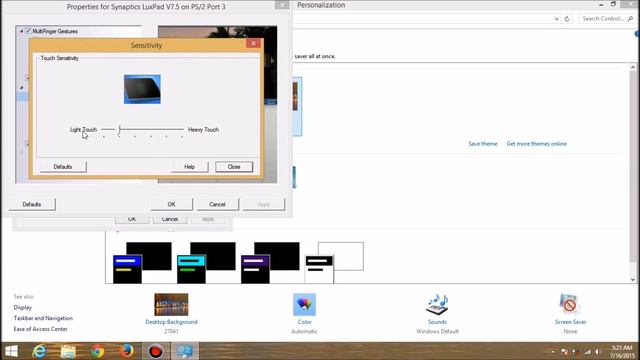
Task: Click the refresh icon in Personalization address bar
Action: coord(567,19)
